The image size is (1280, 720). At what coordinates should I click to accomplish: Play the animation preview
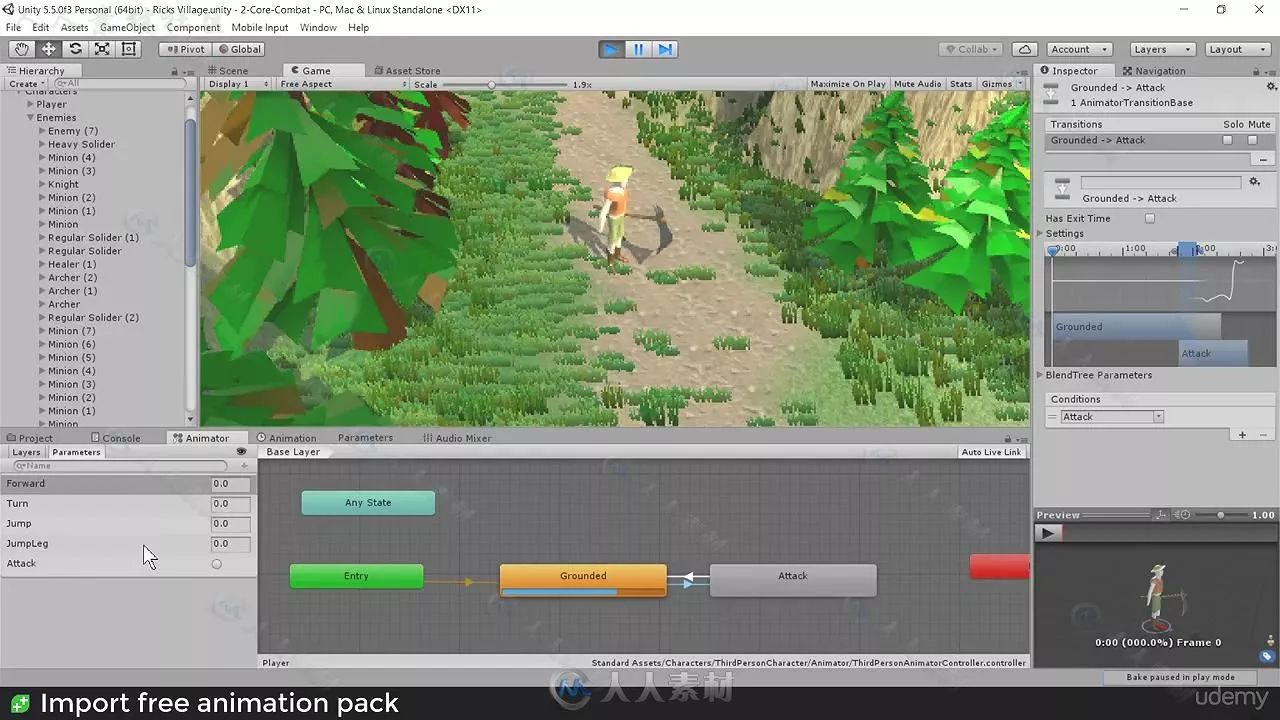tap(1047, 533)
